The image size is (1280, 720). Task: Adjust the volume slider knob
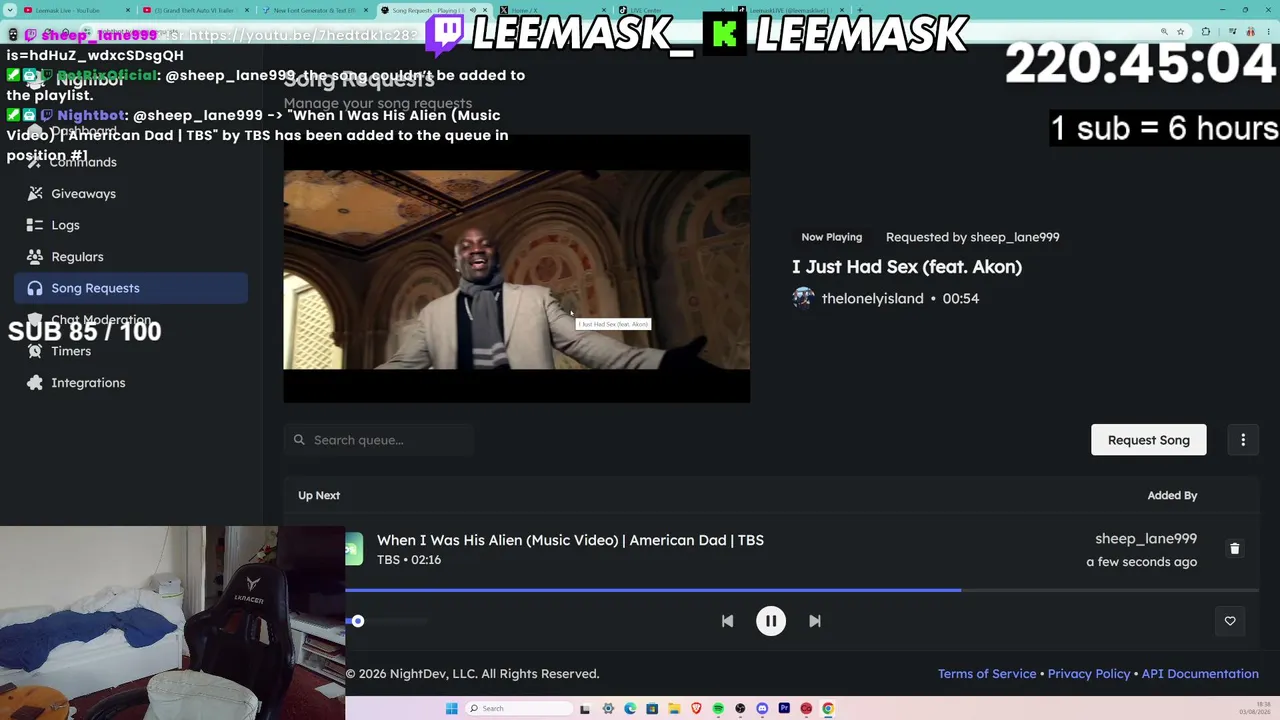tap(358, 621)
